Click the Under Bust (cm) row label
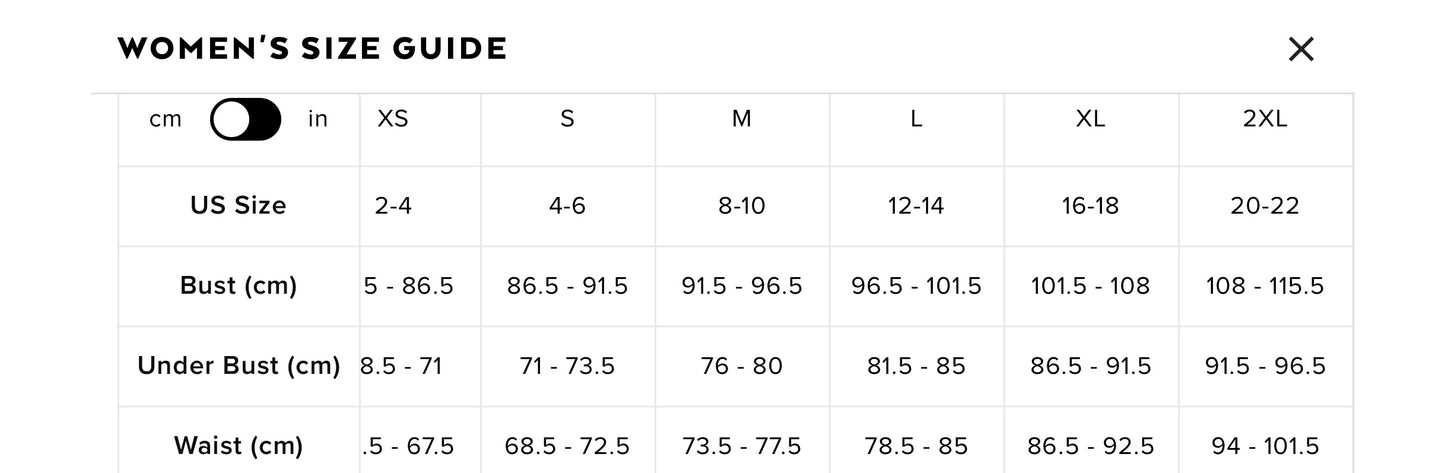Image resolution: width=1445 pixels, height=473 pixels. pyautogui.click(x=238, y=365)
